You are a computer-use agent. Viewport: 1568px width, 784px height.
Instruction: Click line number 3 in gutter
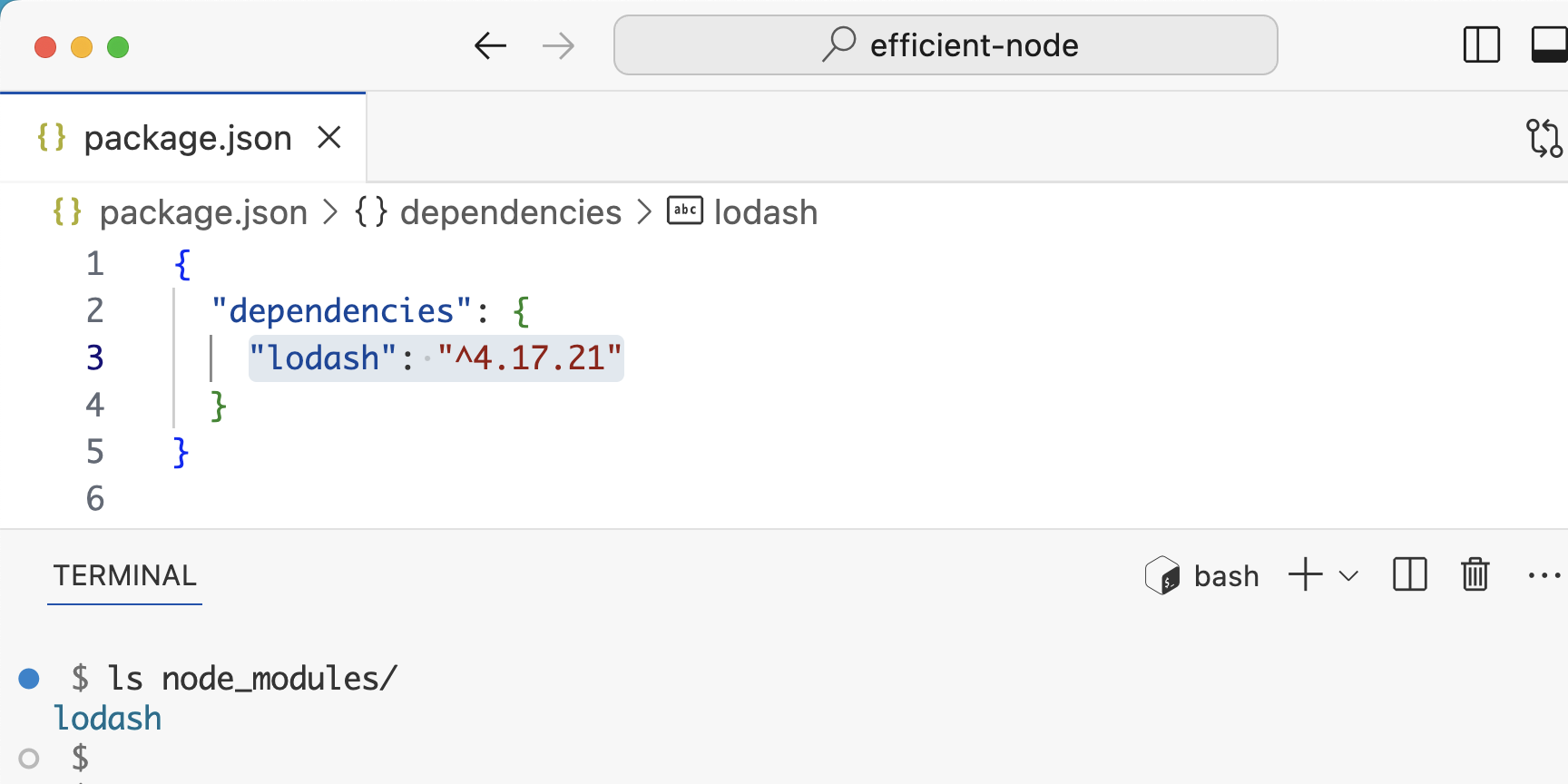point(95,358)
